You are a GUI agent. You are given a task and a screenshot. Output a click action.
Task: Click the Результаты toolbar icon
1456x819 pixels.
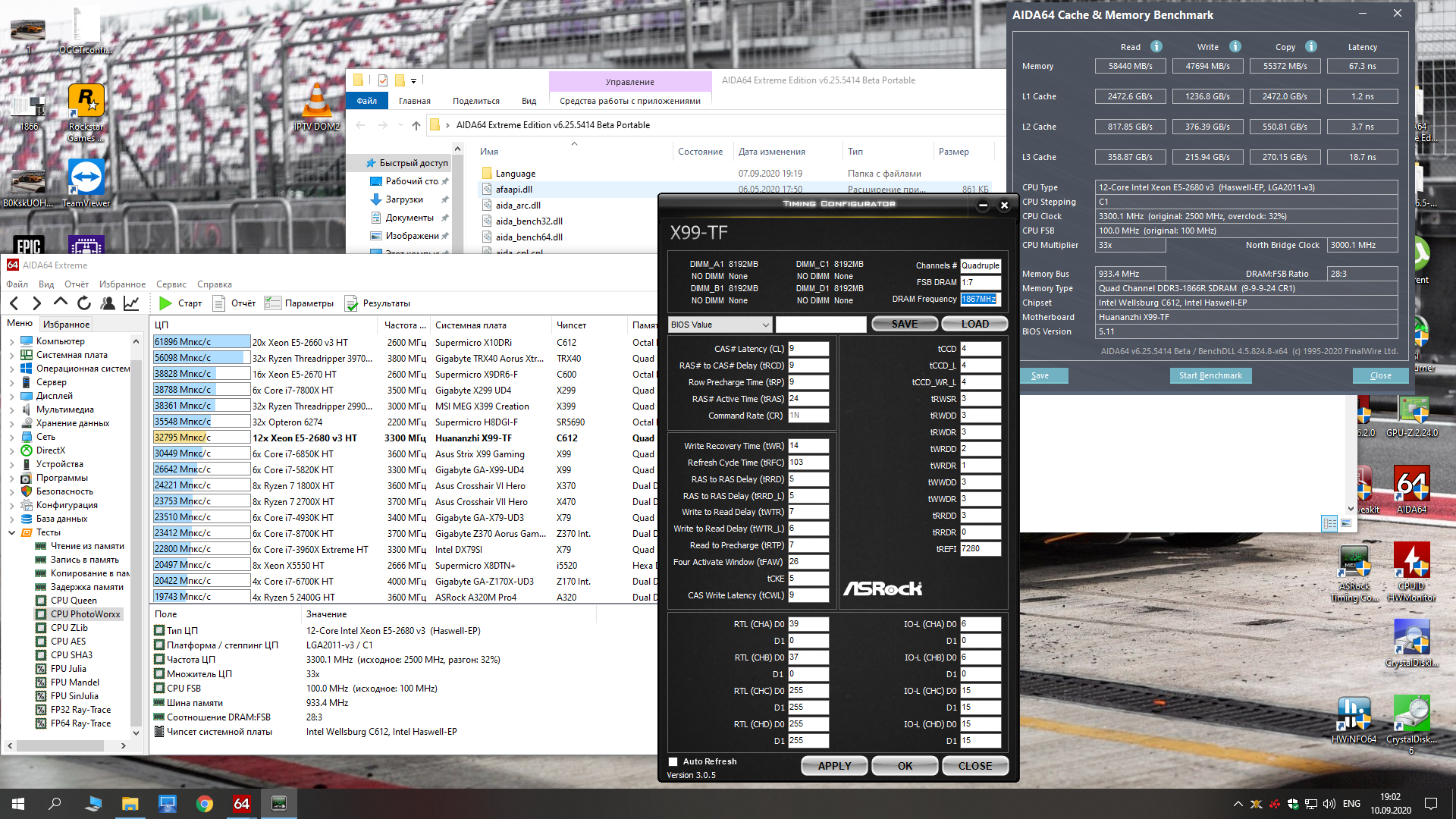pos(351,303)
